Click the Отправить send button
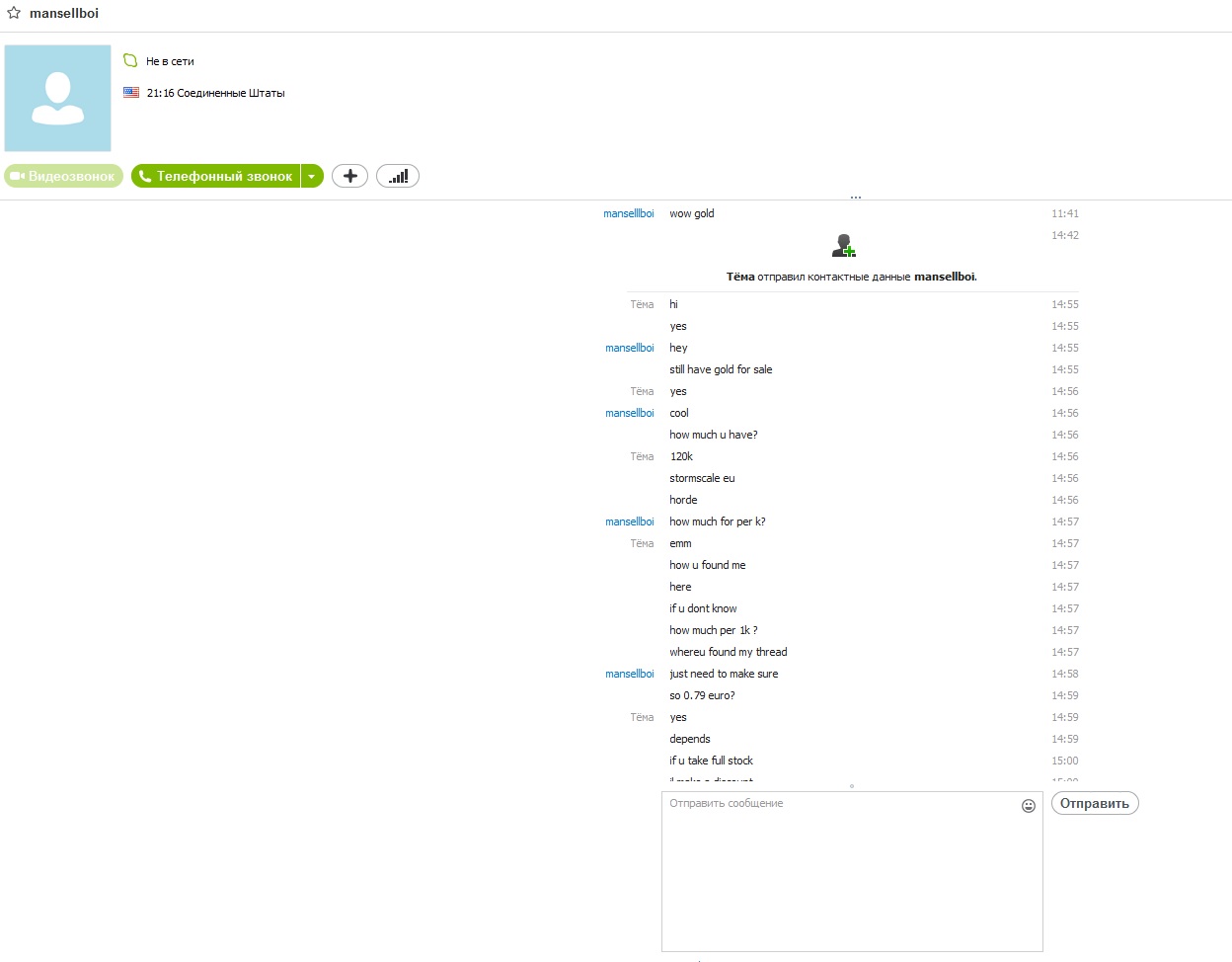This screenshot has height=962, width=1232. [1095, 803]
